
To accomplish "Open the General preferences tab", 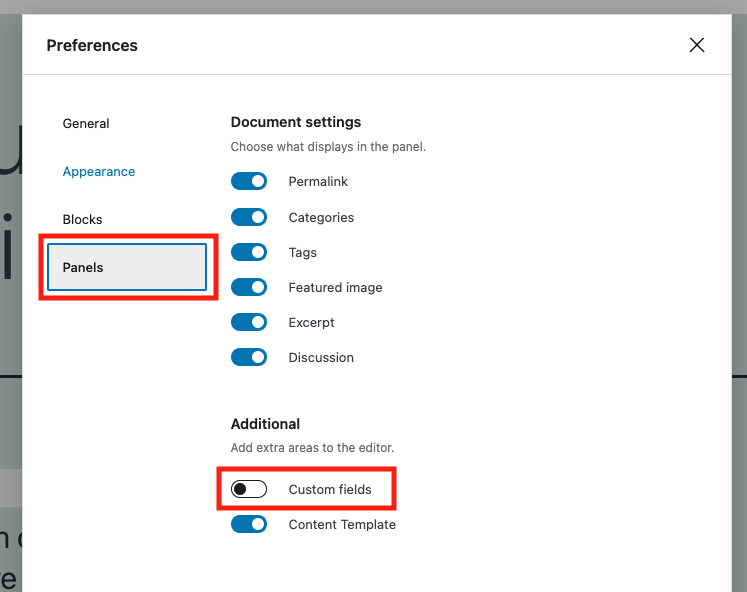I will coord(86,124).
